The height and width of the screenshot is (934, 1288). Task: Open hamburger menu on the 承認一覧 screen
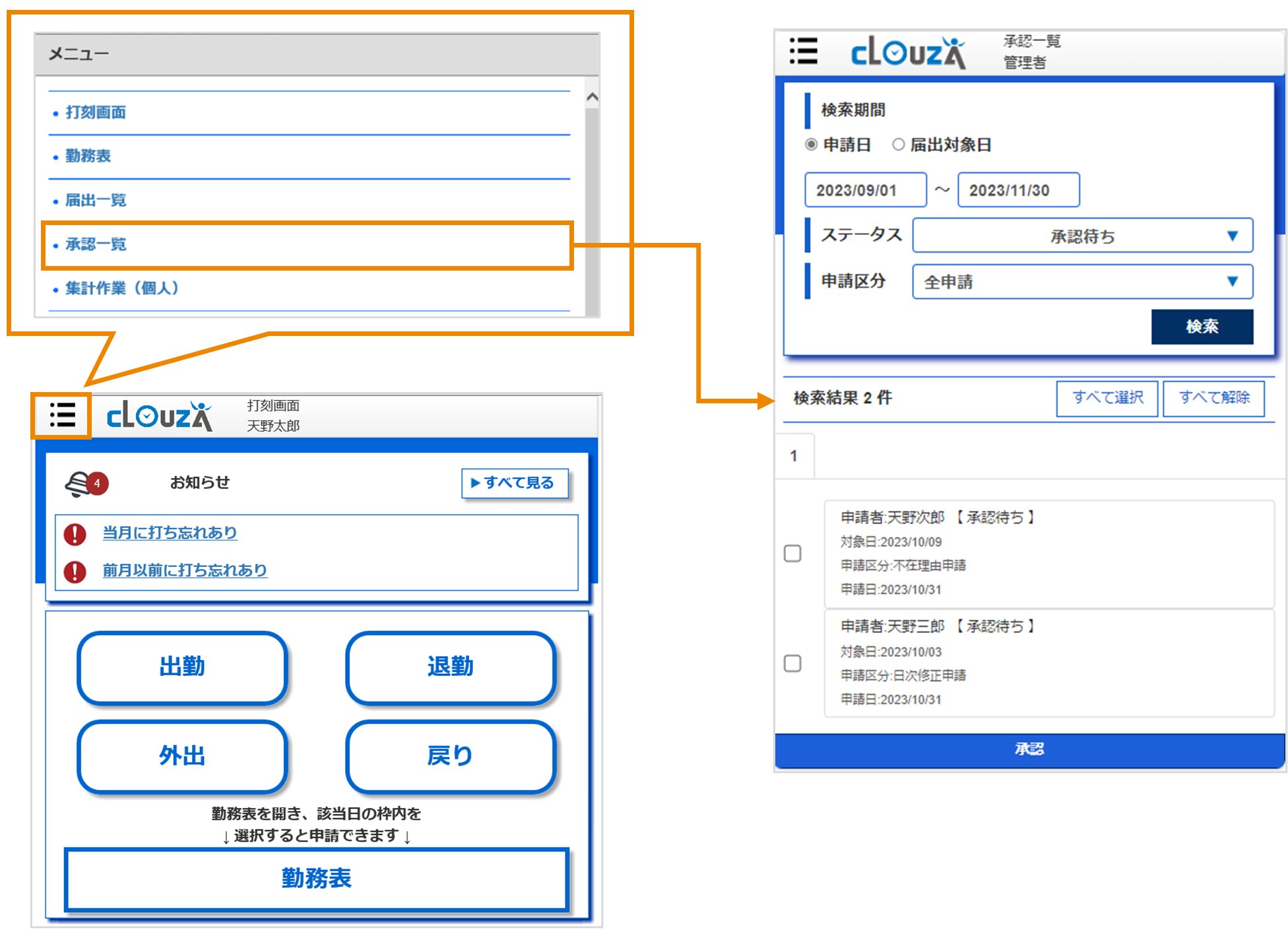coord(803,51)
